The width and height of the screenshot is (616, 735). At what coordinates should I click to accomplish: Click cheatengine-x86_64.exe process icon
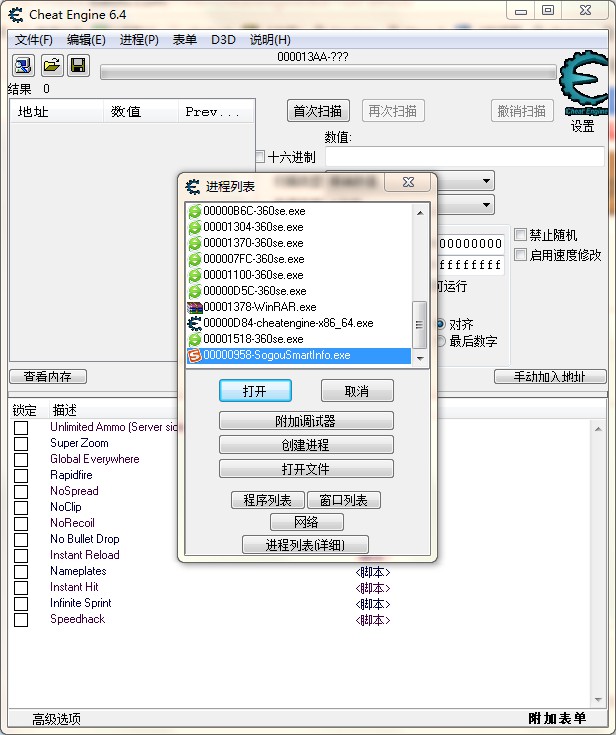click(x=195, y=323)
